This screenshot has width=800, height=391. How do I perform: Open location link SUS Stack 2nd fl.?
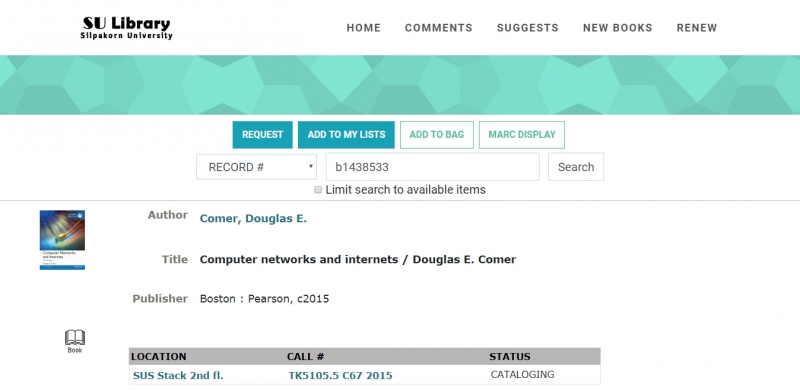(178, 376)
